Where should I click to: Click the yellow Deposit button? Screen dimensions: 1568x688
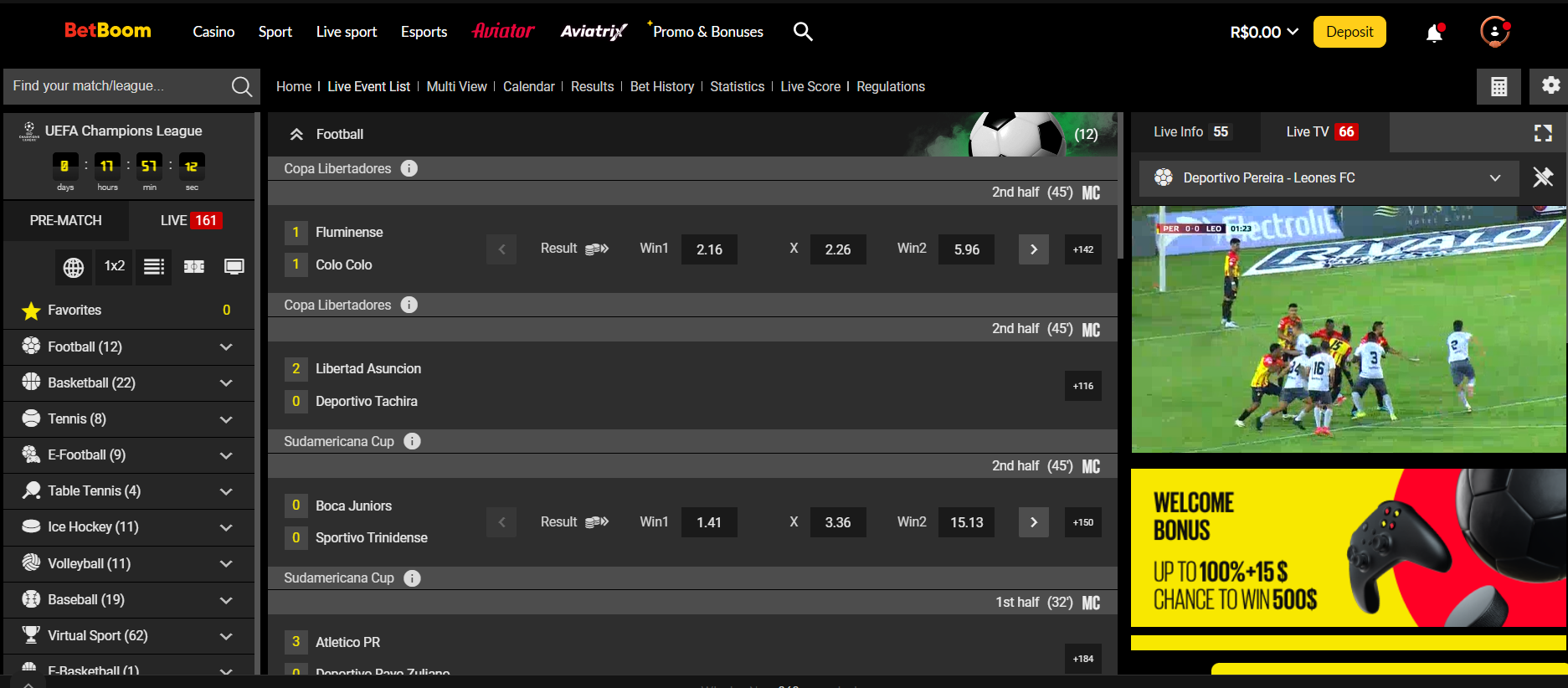[x=1350, y=32]
